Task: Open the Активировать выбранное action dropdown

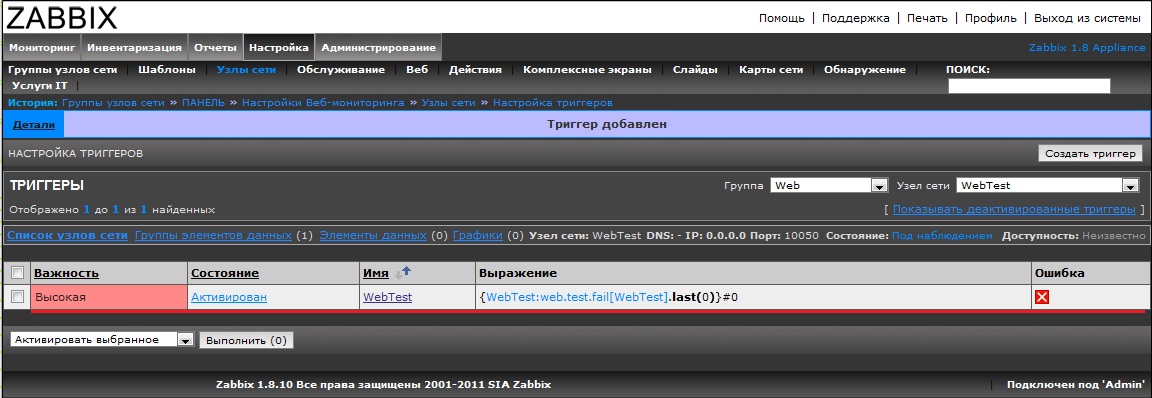Action: [x=102, y=340]
